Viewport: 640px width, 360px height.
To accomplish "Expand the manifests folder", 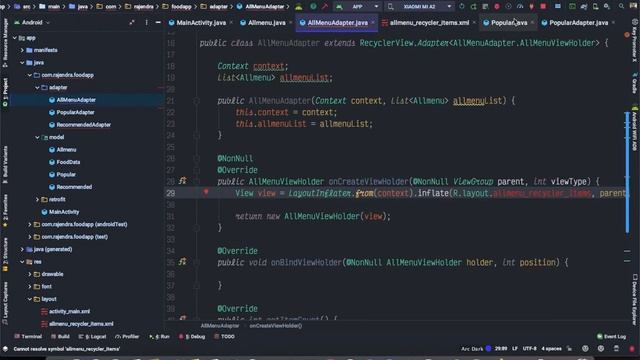I will [x=22, y=50].
